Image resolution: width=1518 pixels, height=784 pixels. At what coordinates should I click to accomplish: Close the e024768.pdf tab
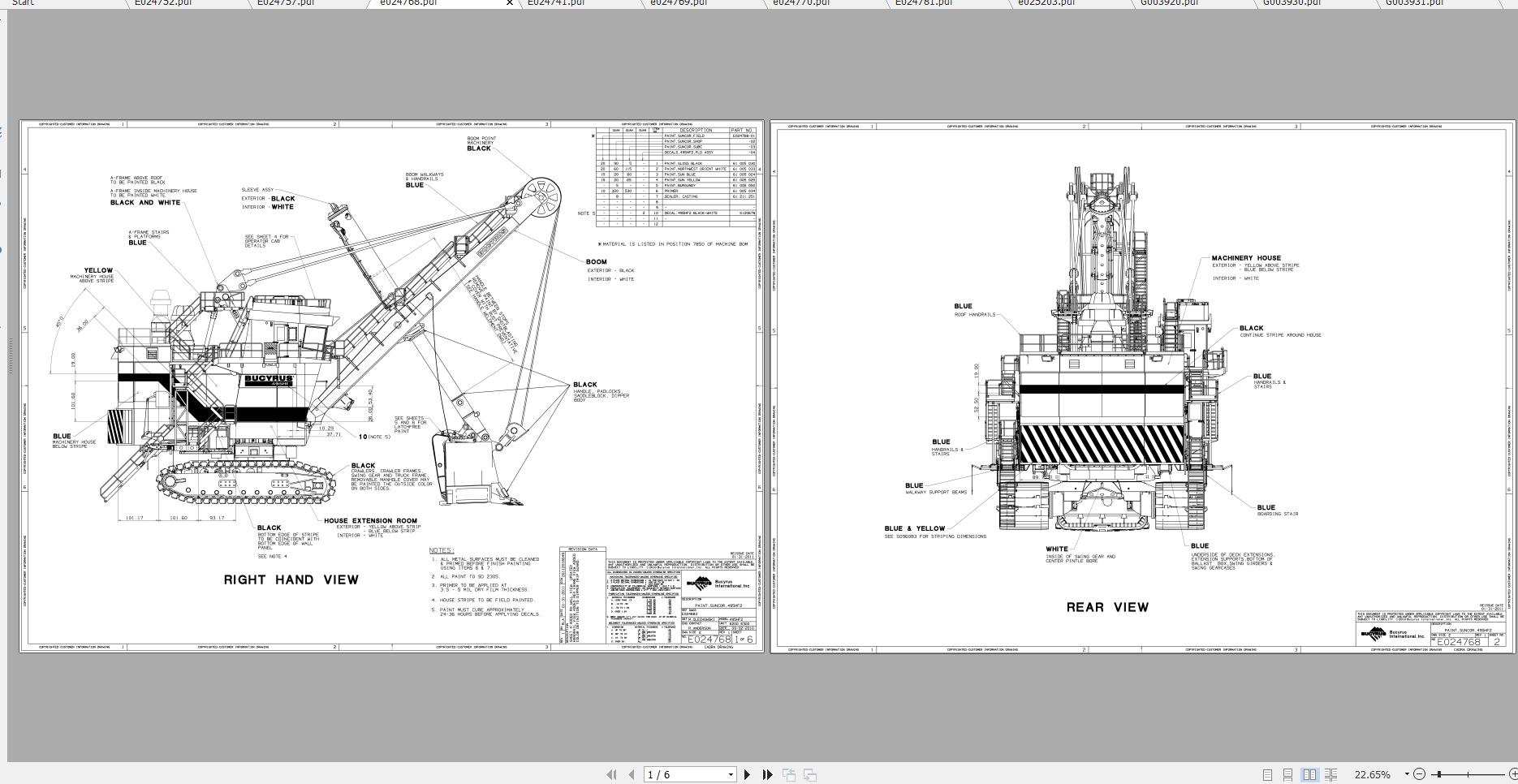point(509,3)
